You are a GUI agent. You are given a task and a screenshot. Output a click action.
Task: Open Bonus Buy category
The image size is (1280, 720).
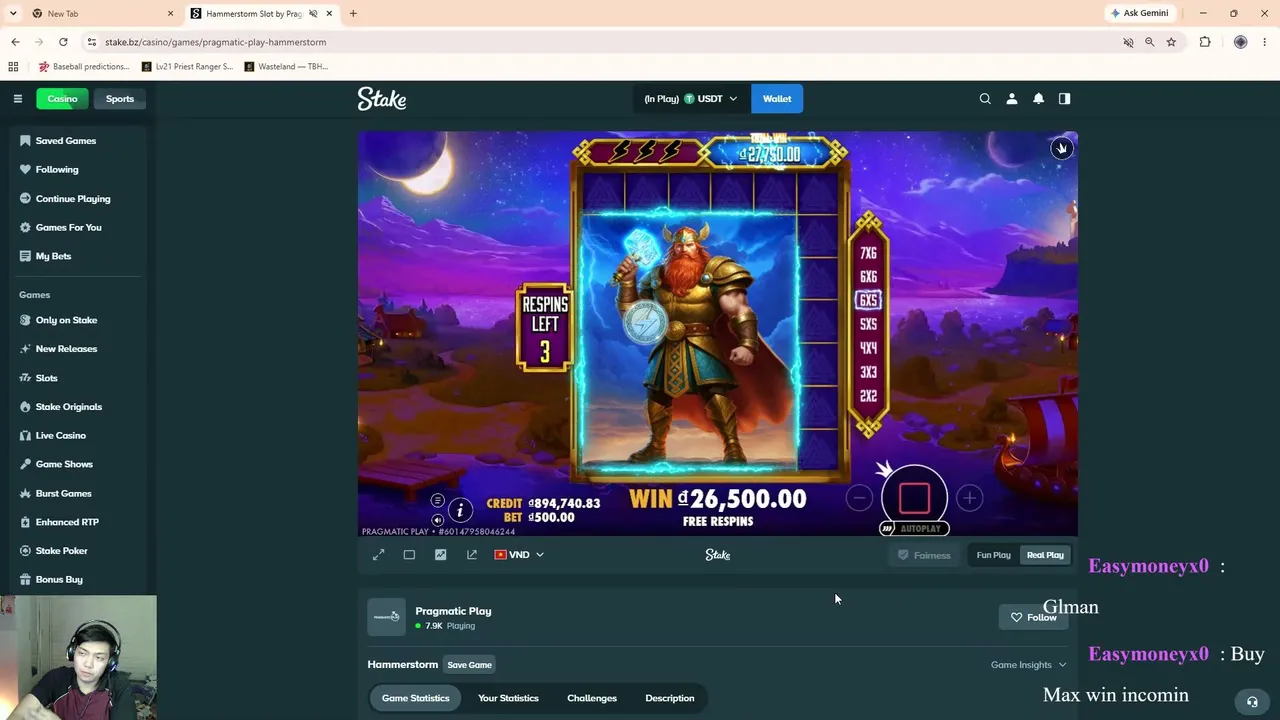point(59,580)
